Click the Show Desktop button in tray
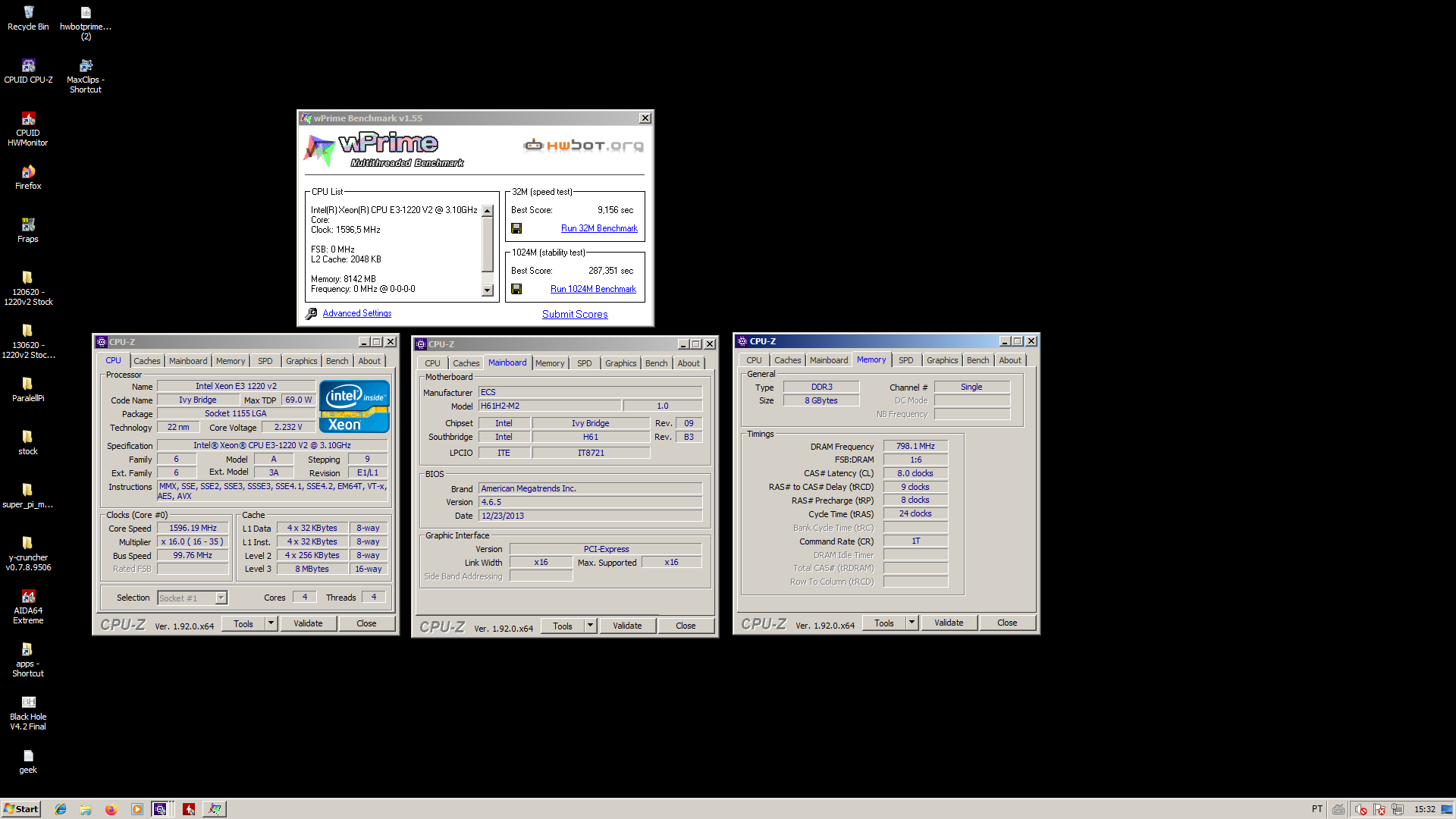 pos(1447,809)
